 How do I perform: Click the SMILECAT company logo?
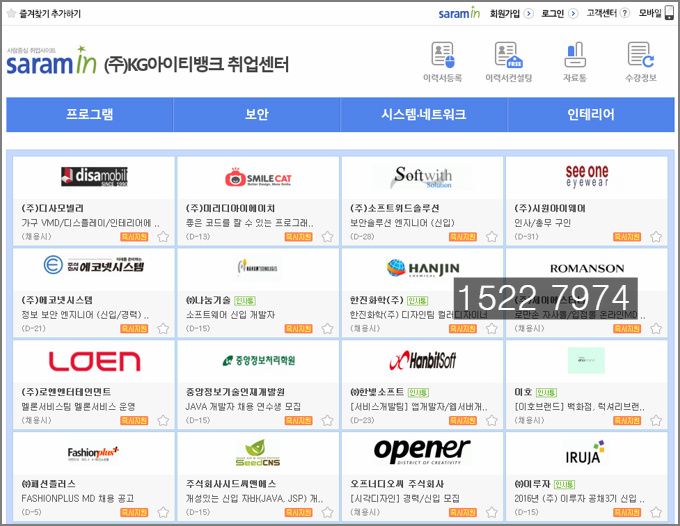[x=258, y=177]
